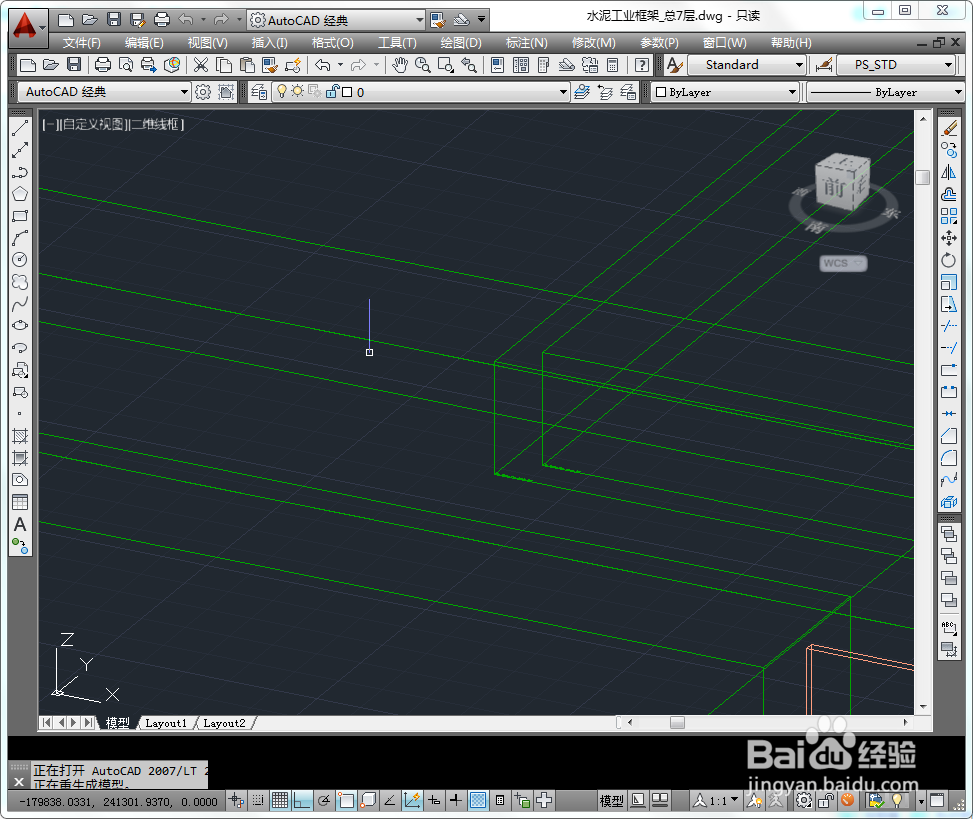973x819 pixels.
Task: Select the Fillet modify tool
Action: click(949, 458)
